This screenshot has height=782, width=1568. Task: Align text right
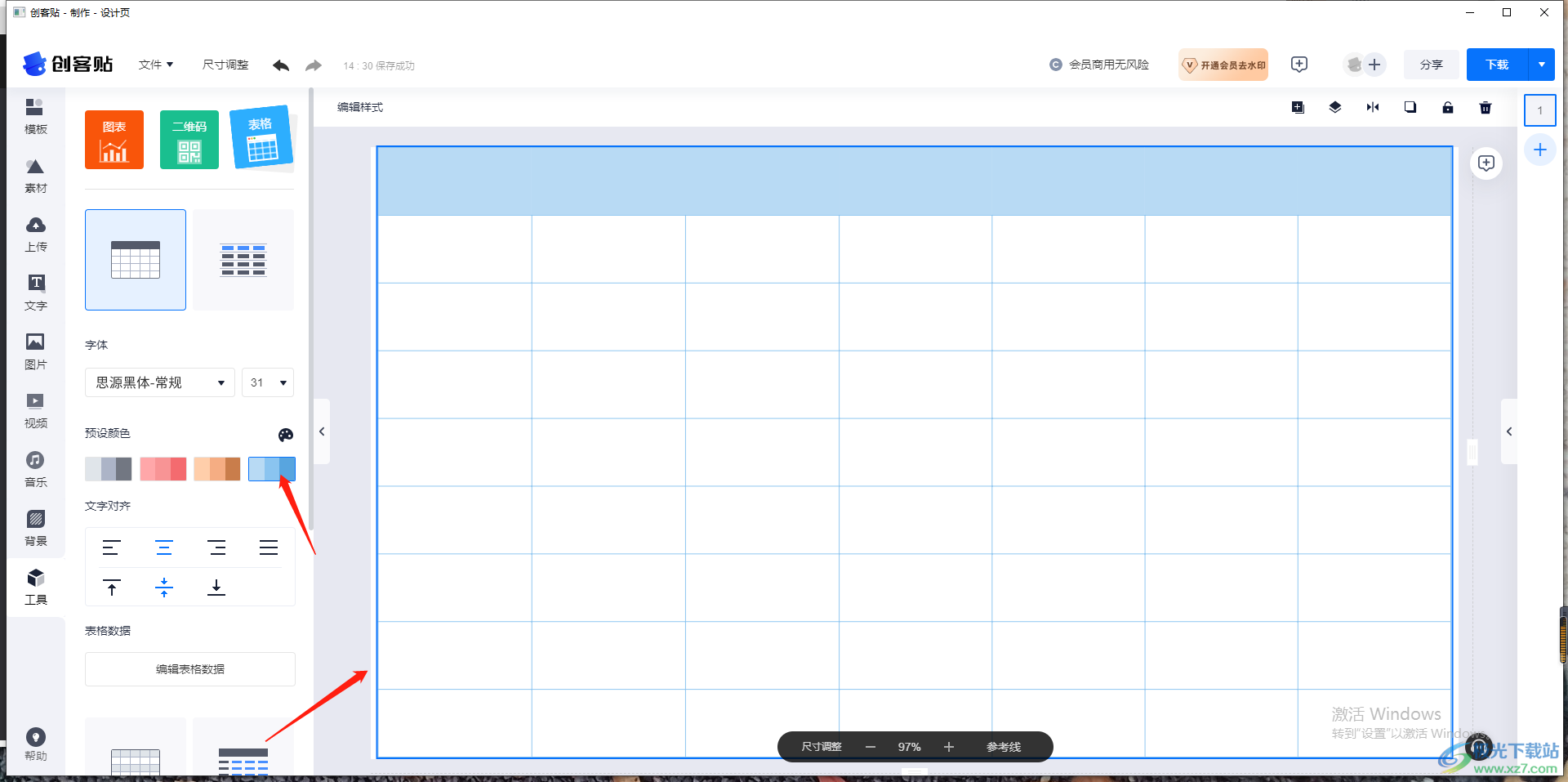[216, 547]
